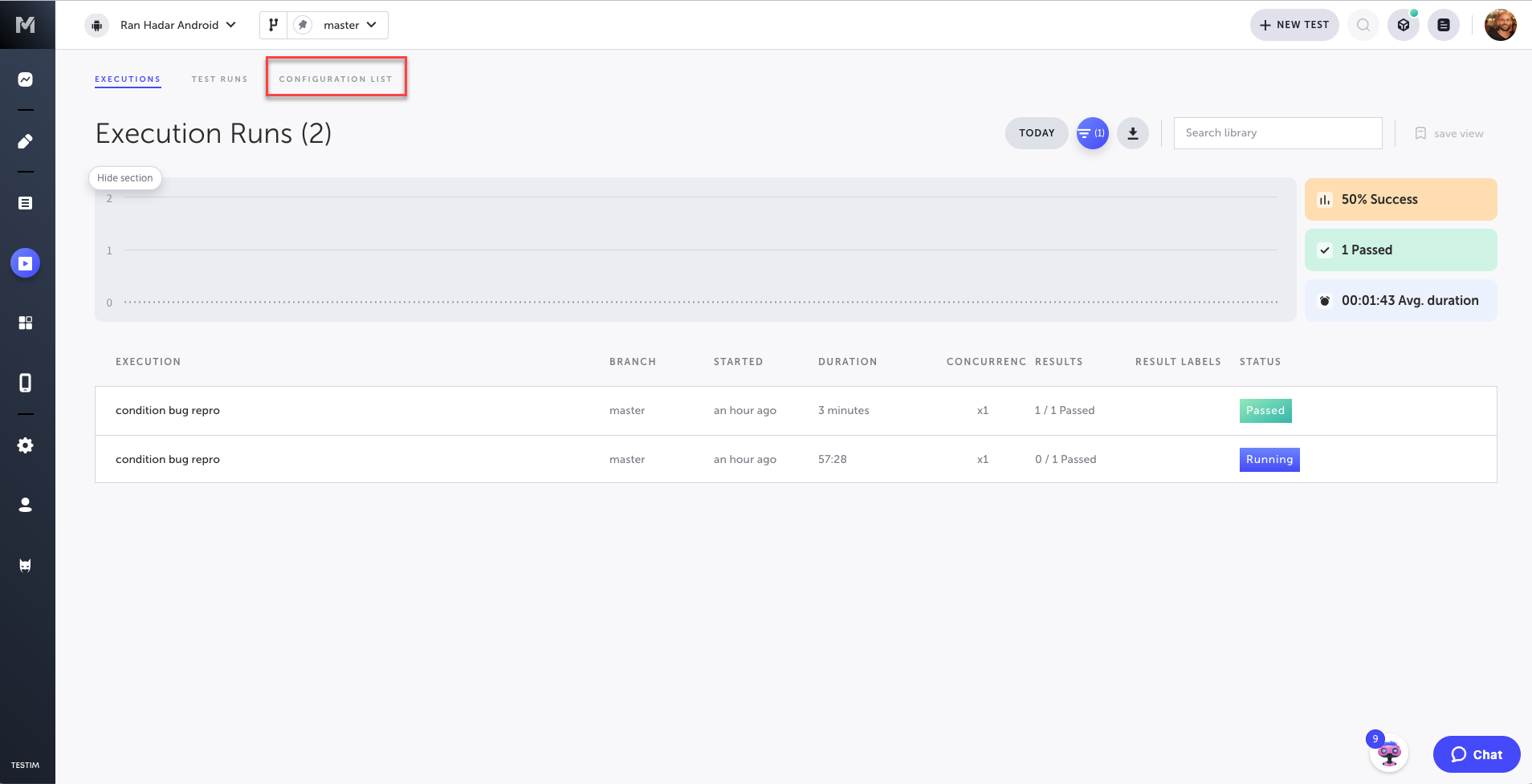Click the Status column header
The width and height of the screenshot is (1532, 784).
click(x=1261, y=362)
